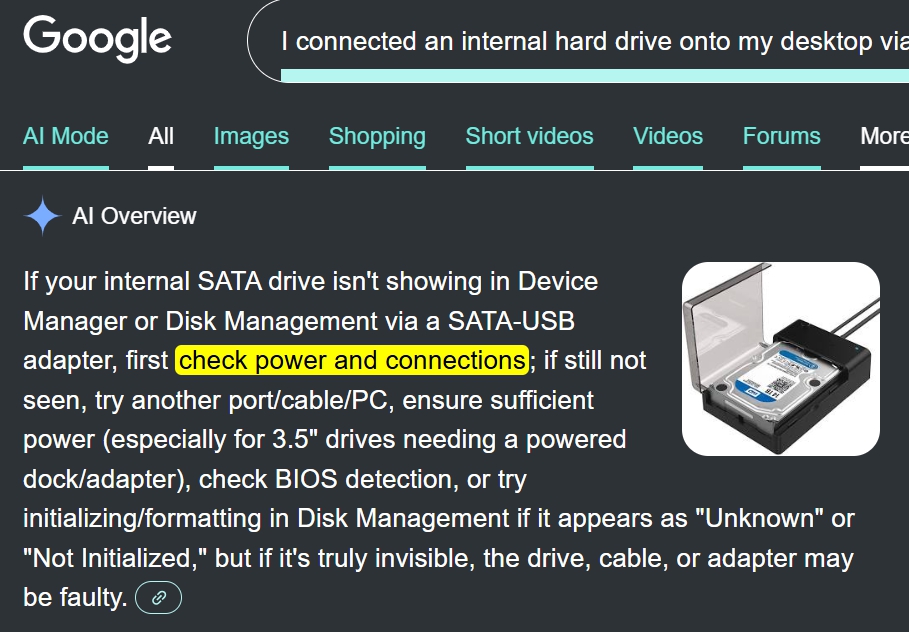The image size is (909, 632).
Task: Select the Forums tab
Action: click(x=781, y=136)
